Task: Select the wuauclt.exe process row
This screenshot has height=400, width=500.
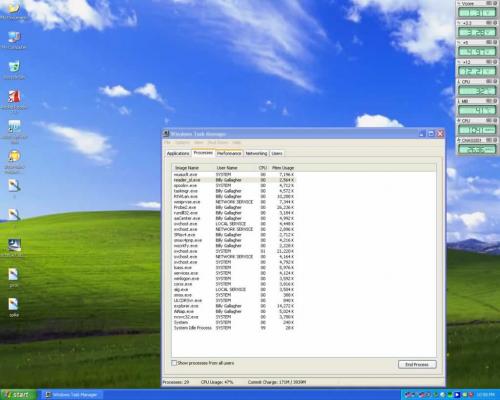Action: pos(234,174)
